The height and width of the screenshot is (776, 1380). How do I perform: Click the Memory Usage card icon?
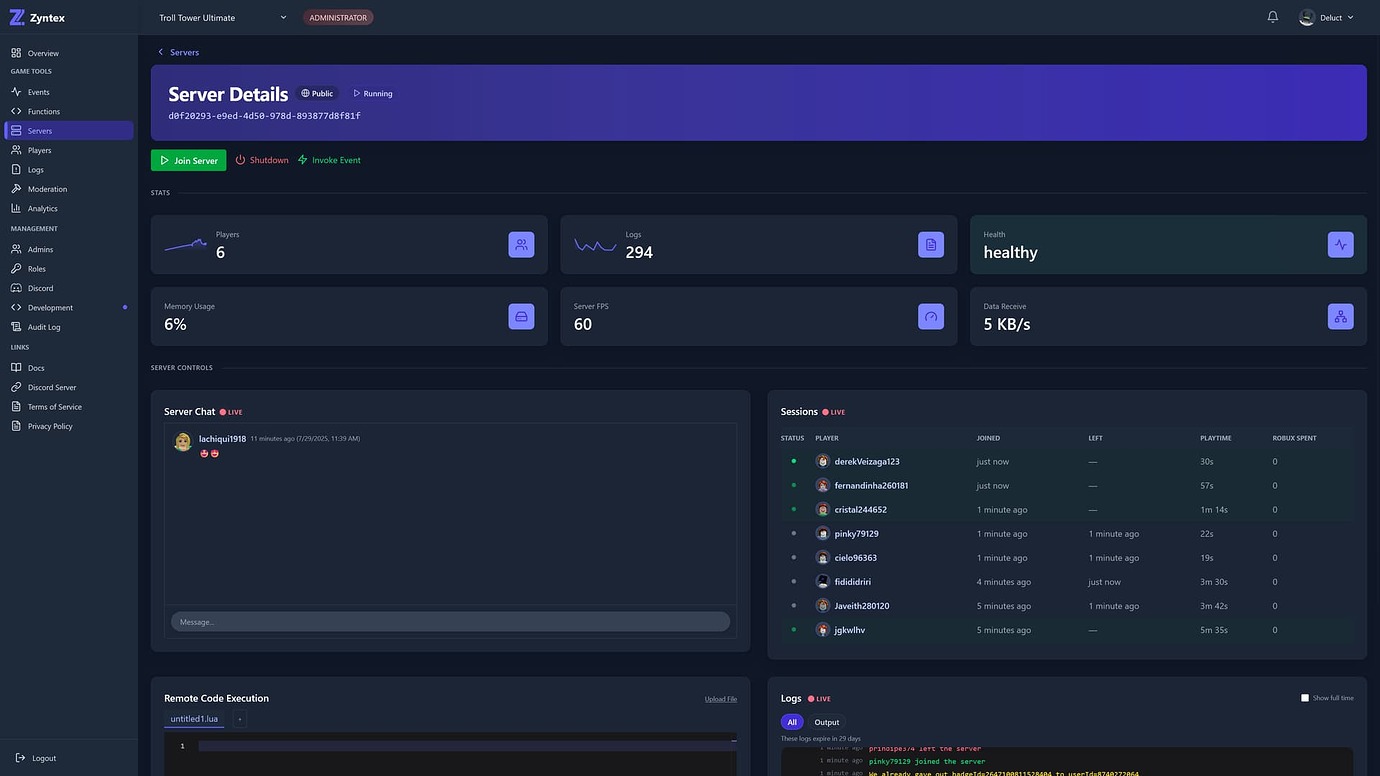(521, 316)
